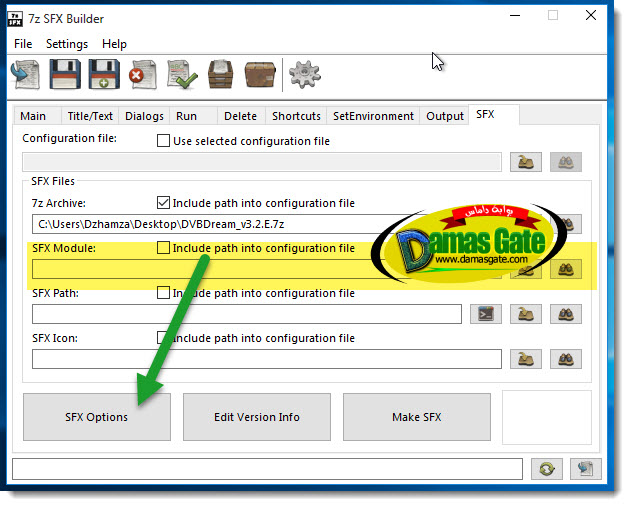Minimize the 7z SFX Builder window
Viewport: 629px width, 506px height.
[515, 16]
